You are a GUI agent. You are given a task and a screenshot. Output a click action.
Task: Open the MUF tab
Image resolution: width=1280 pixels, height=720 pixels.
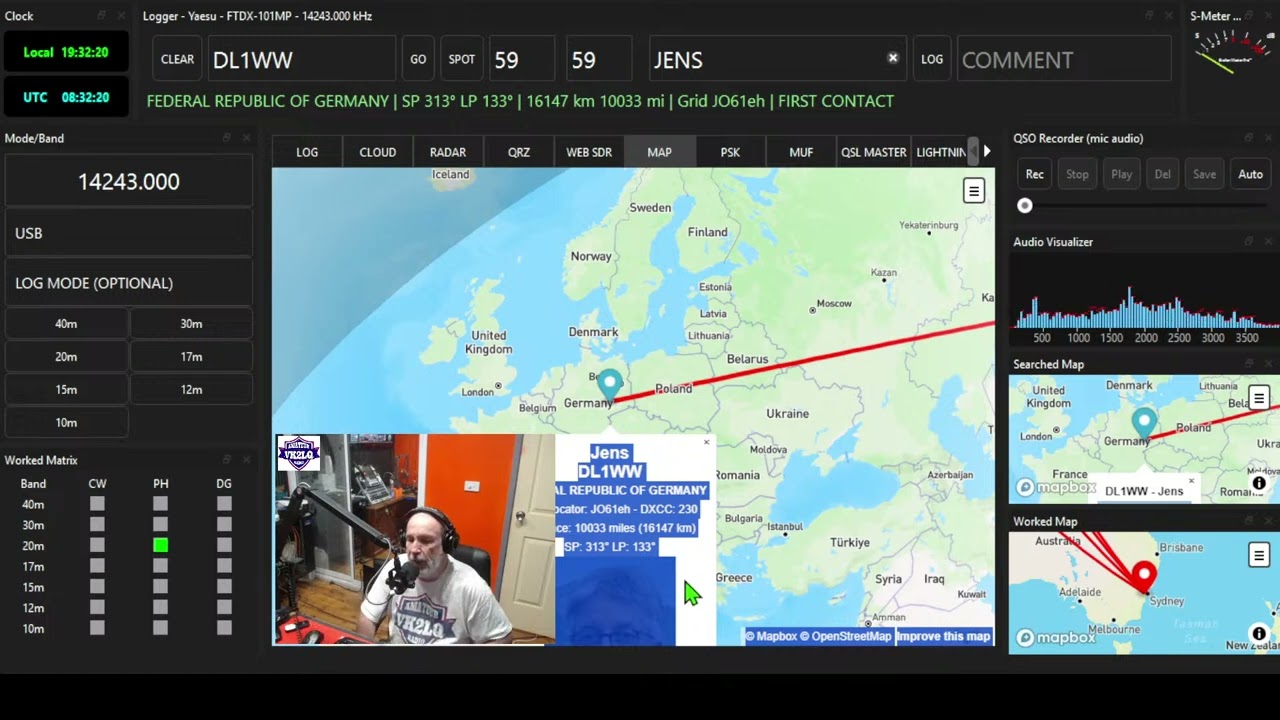click(x=801, y=152)
